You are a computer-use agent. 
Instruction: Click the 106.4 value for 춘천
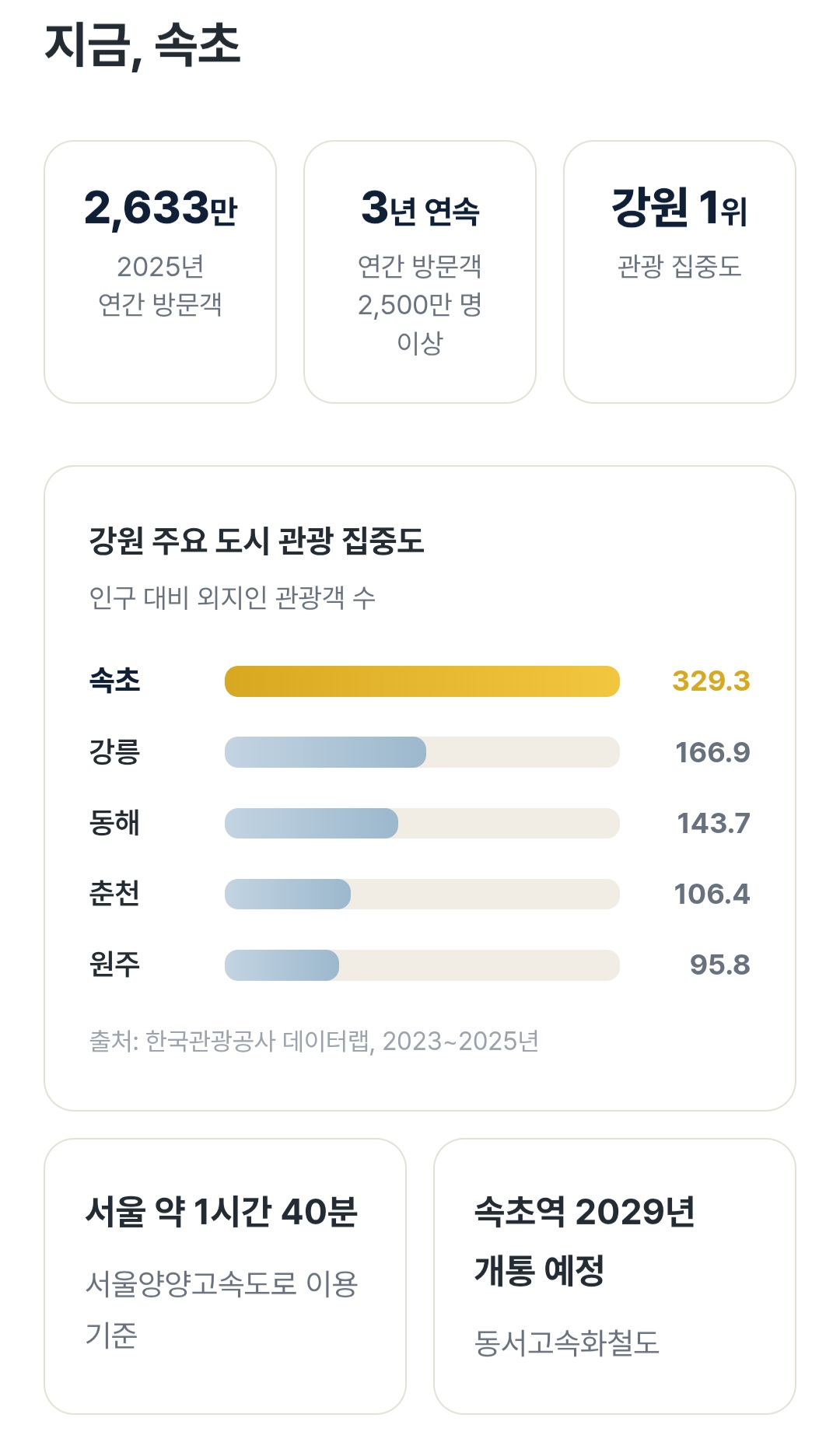(x=712, y=894)
